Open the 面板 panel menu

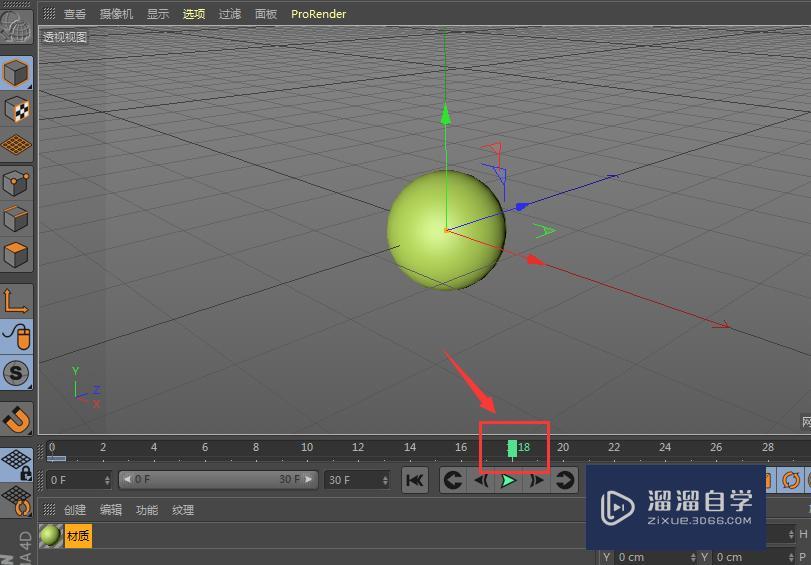[x=266, y=14]
